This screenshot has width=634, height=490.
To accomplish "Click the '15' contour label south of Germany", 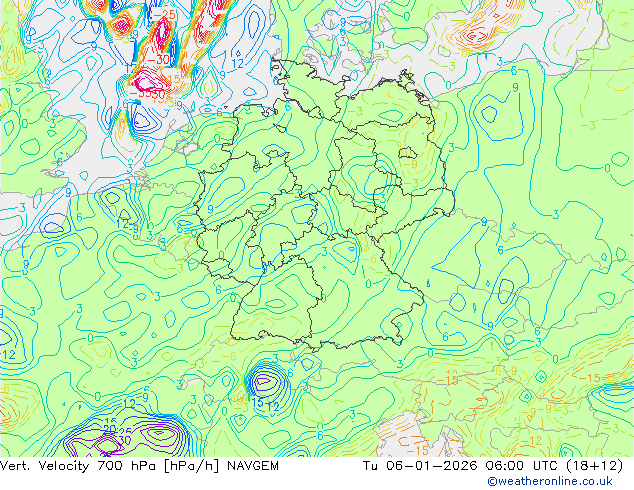I will click(257, 403).
